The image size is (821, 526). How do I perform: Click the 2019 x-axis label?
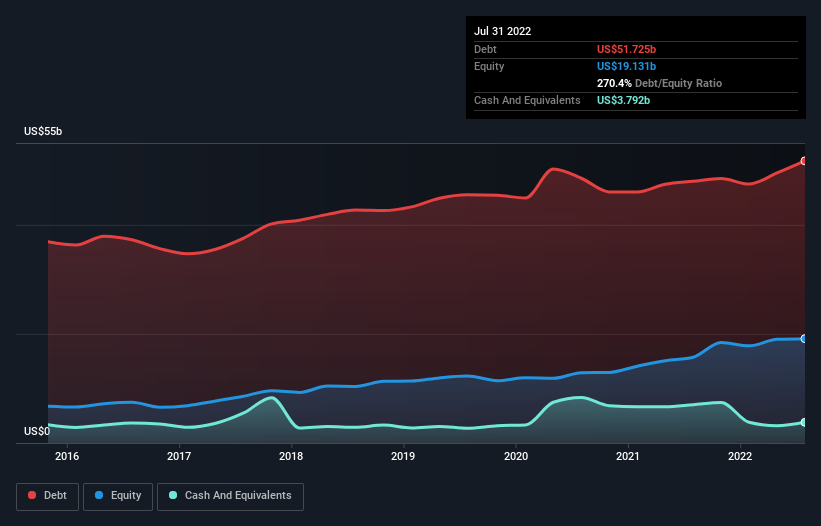tap(403, 456)
